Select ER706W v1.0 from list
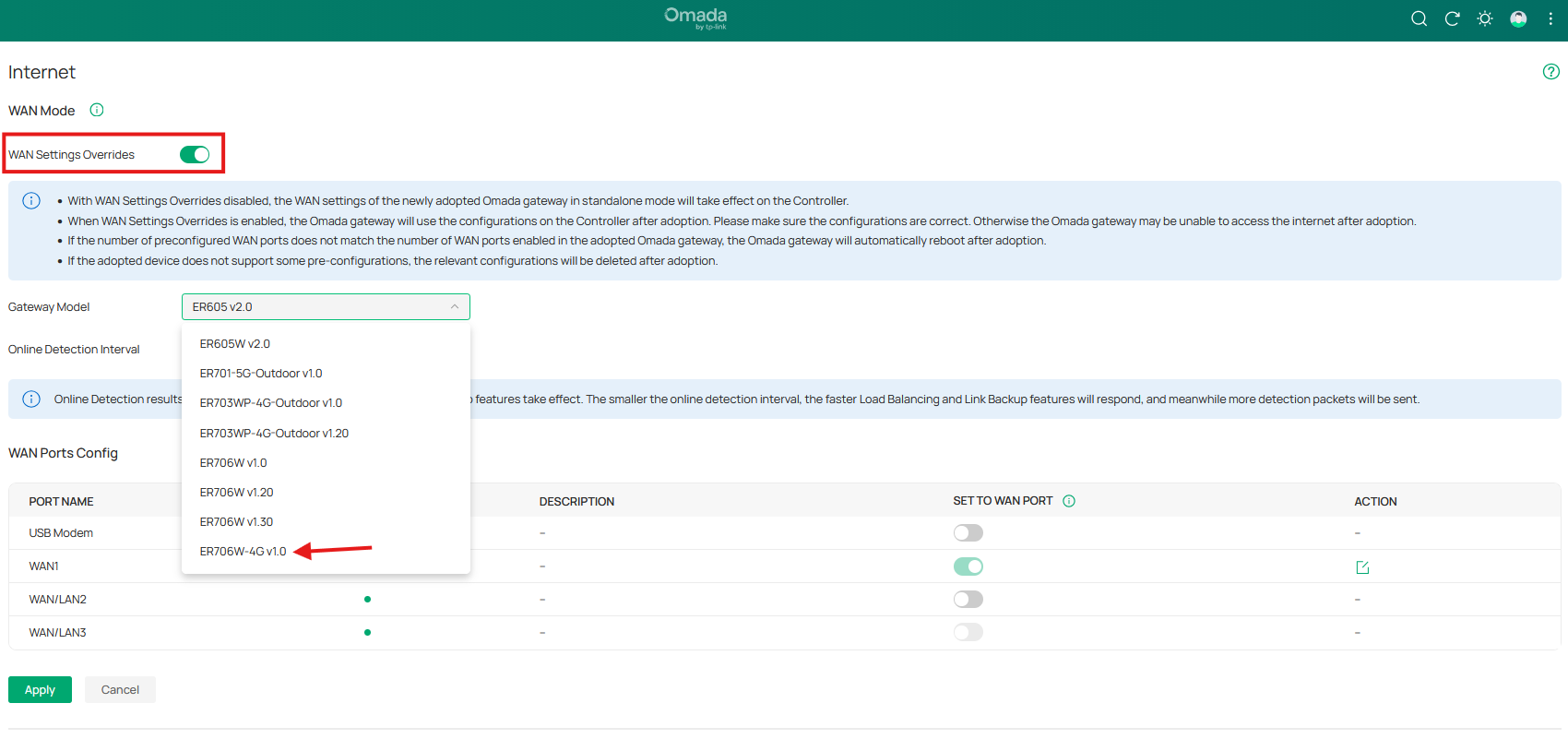Screen dimensions: 1568x739 tap(327, 463)
